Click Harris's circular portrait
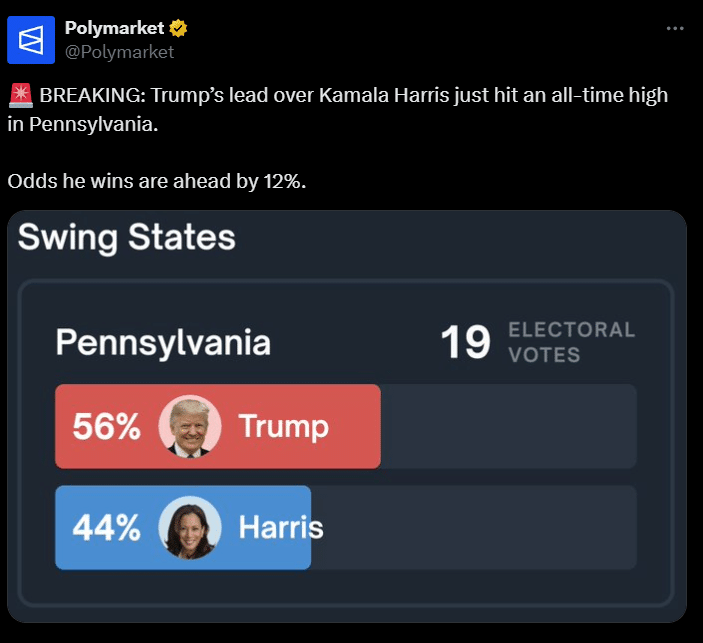703x643 pixels. [x=190, y=528]
